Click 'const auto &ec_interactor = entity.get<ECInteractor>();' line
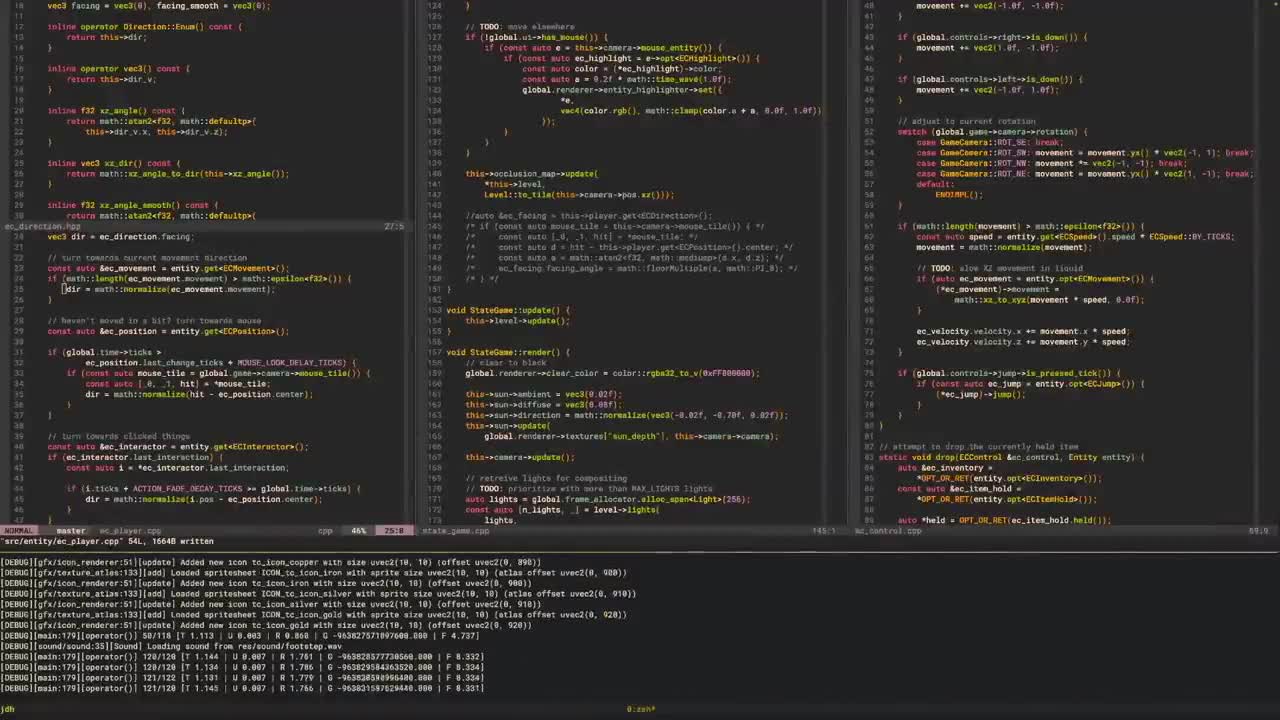 point(177,447)
